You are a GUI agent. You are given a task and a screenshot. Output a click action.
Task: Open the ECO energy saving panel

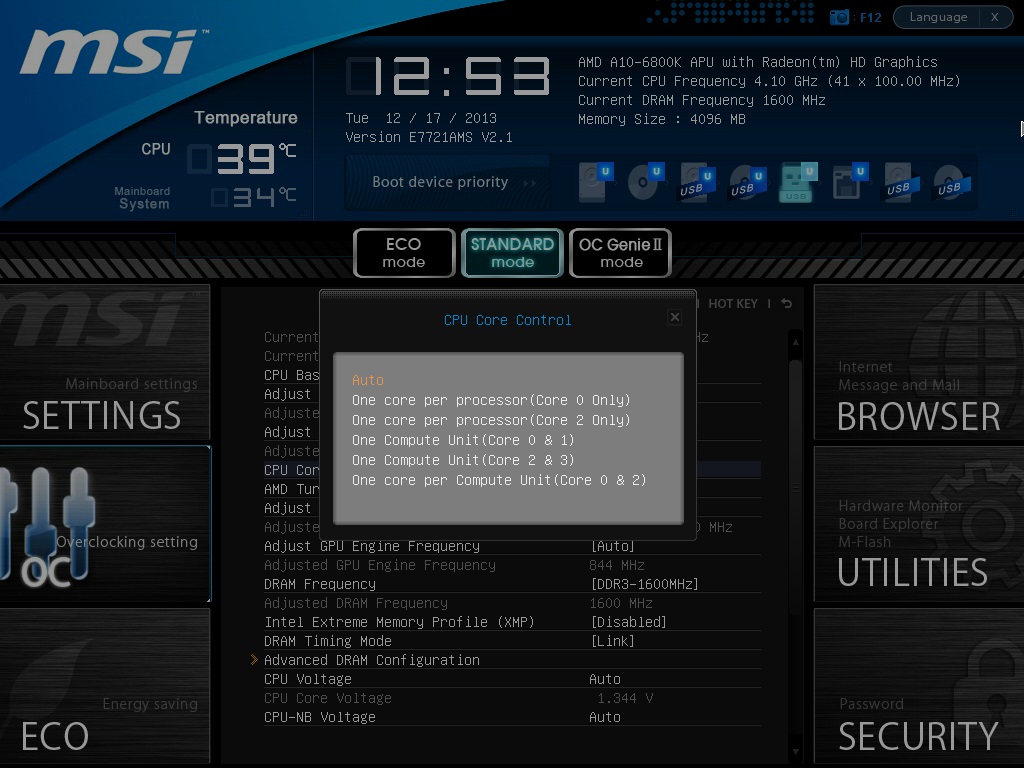[x=104, y=686]
